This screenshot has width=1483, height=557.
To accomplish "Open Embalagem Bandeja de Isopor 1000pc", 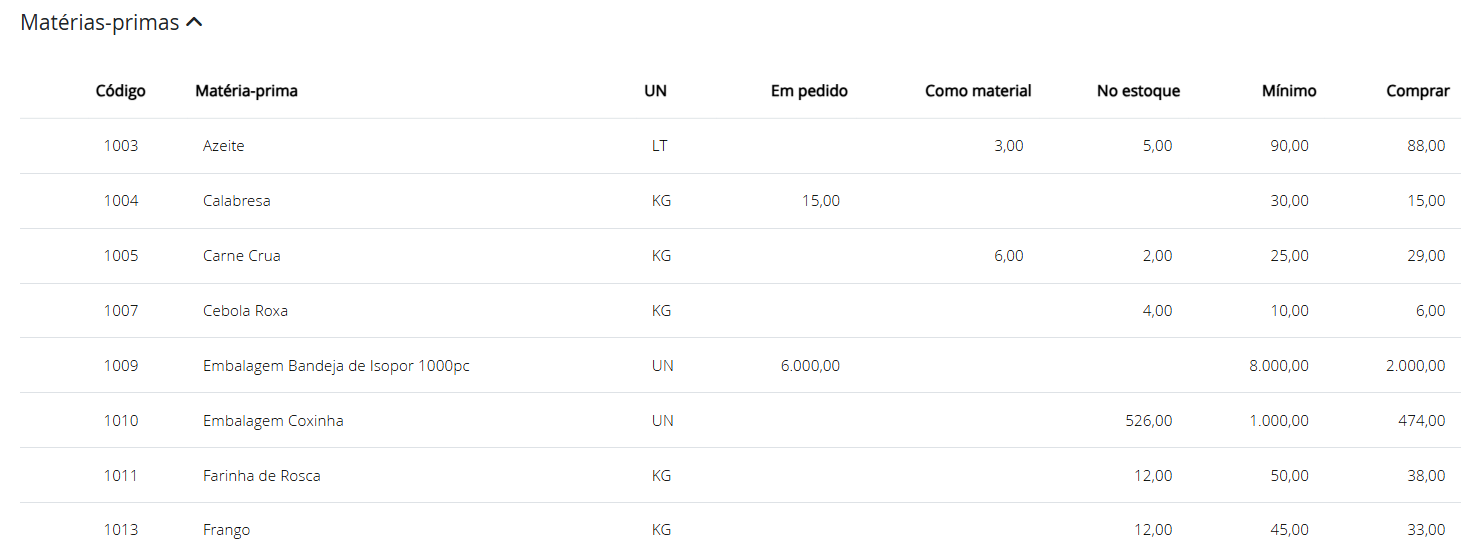I will point(336,366).
